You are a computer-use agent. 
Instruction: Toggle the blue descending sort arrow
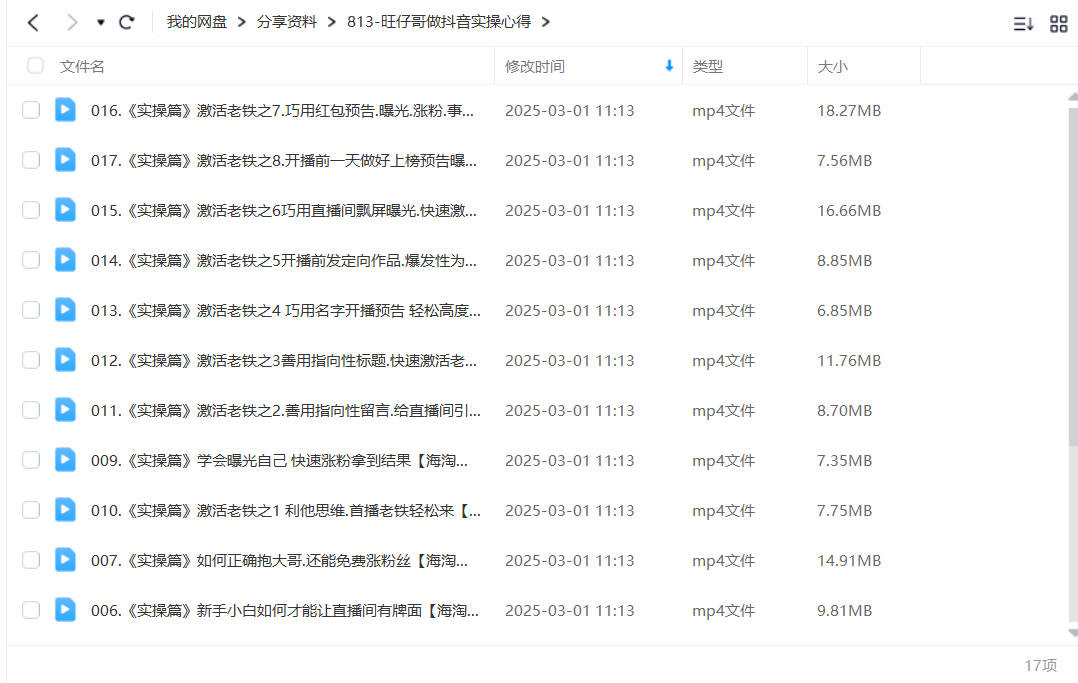coord(669,66)
